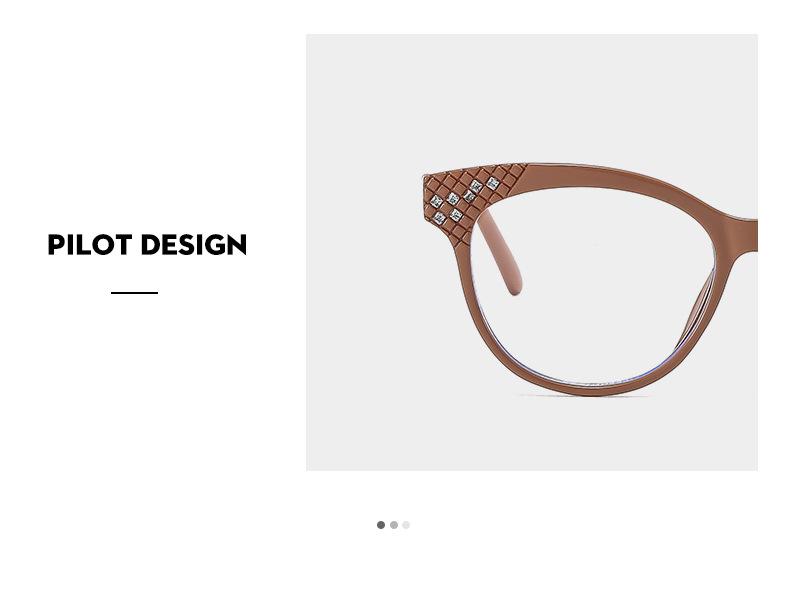Click the lowest-left rhinestone on the frame
The width and height of the screenshot is (790, 590).
point(440,218)
